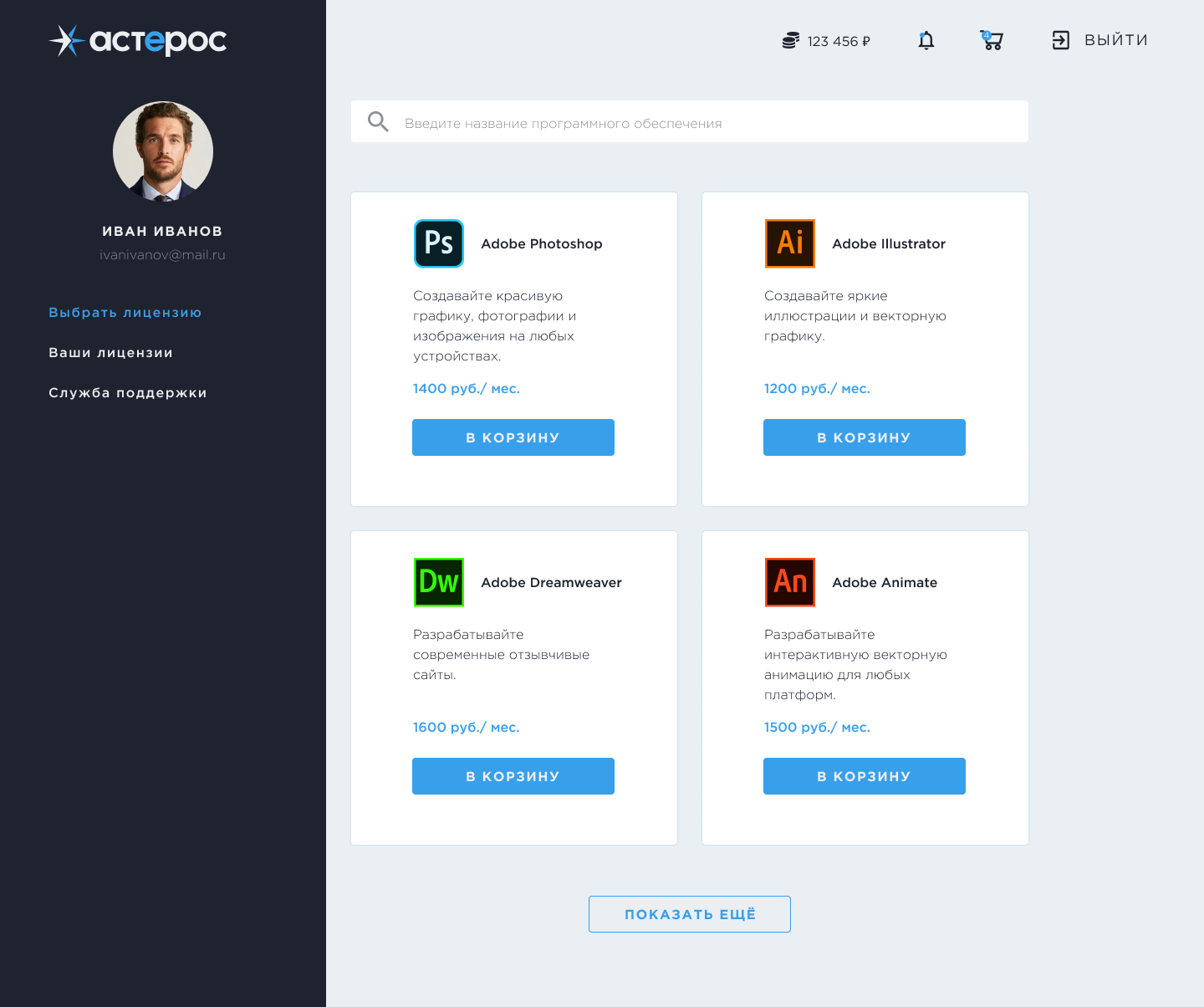Click the logout arrow icon

pos(1061,40)
